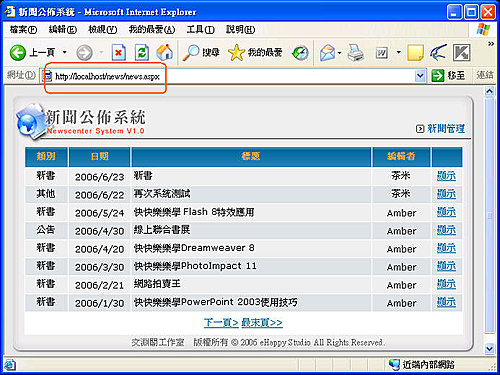Click the Mail envelope icon

click(327, 53)
